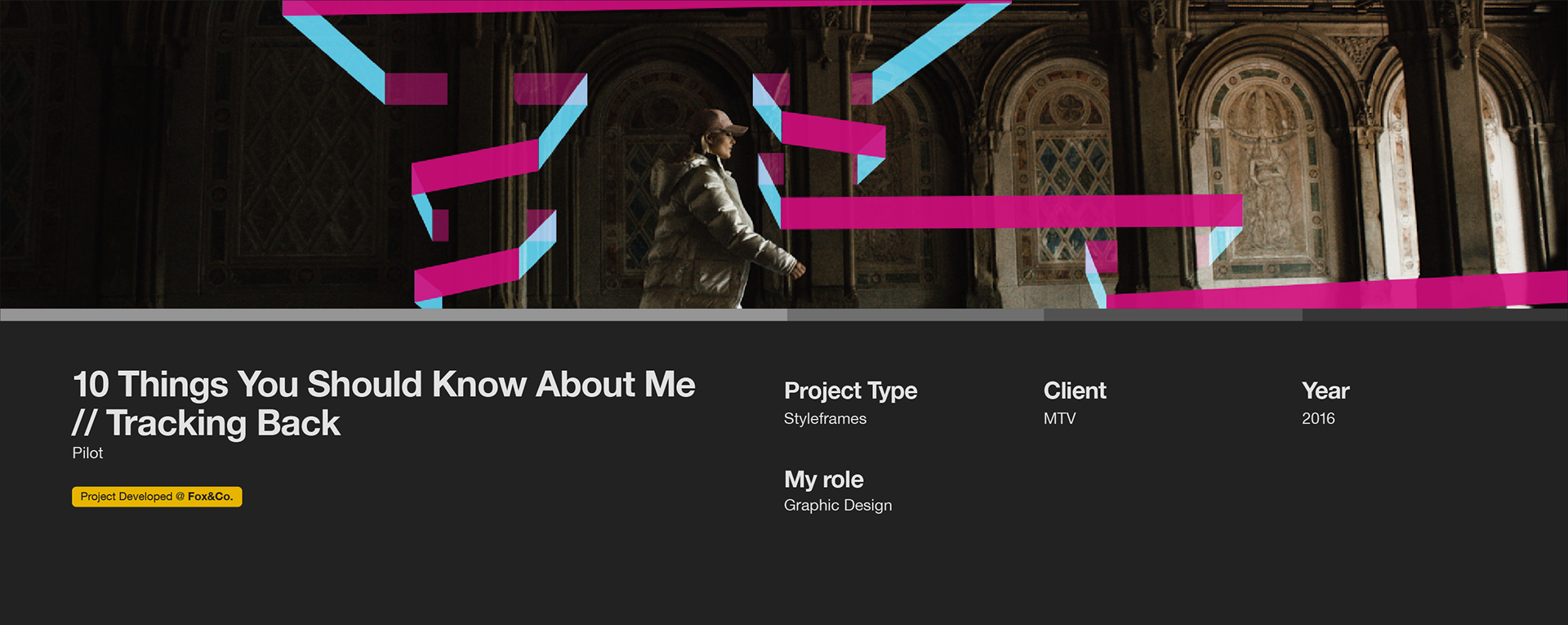Click the '10 Things You Should Know' title line
The image size is (1568, 625).
384,385
